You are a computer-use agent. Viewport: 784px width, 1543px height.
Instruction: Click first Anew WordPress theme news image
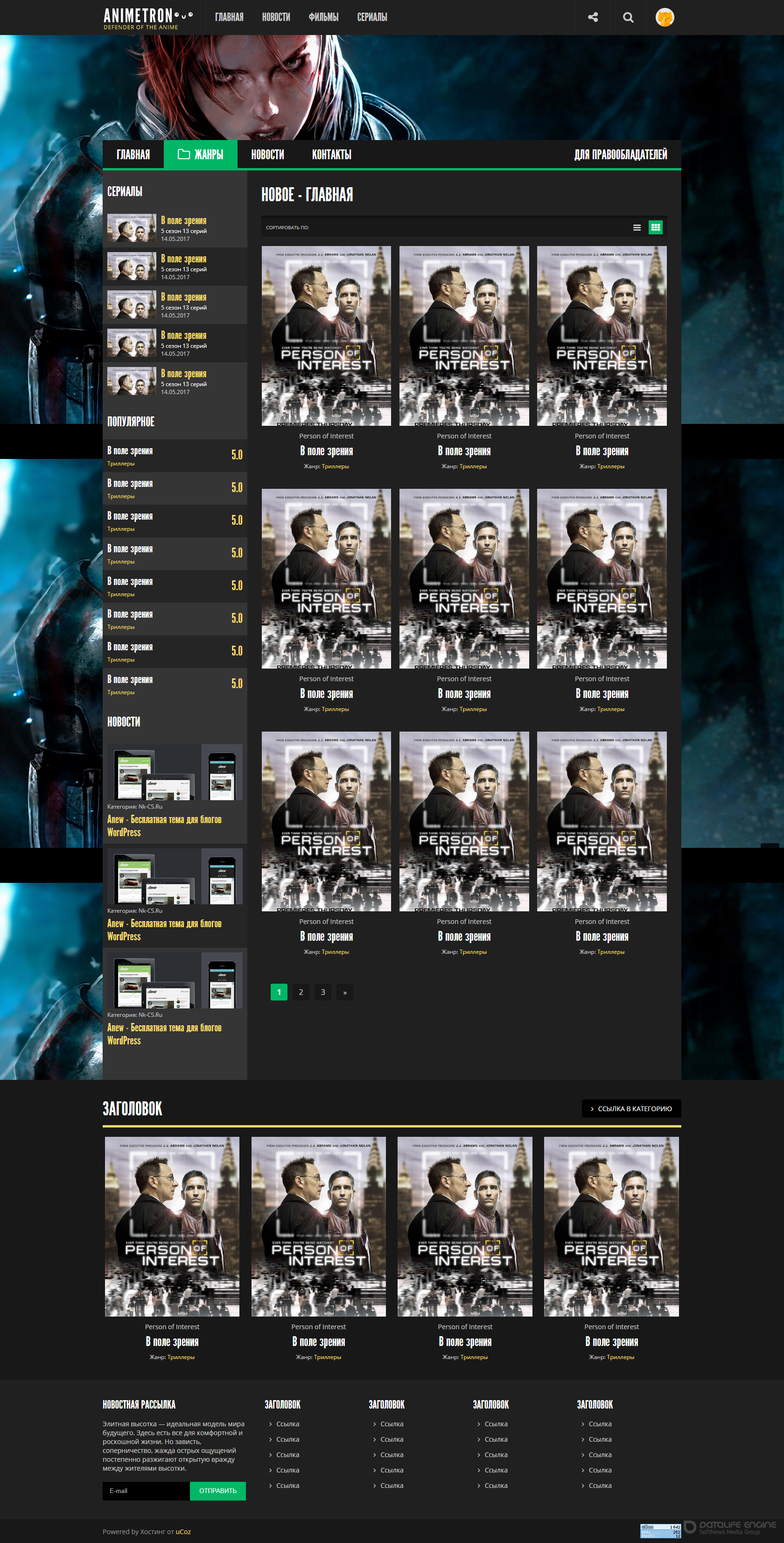pyautogui.click(x=175, y=772)
